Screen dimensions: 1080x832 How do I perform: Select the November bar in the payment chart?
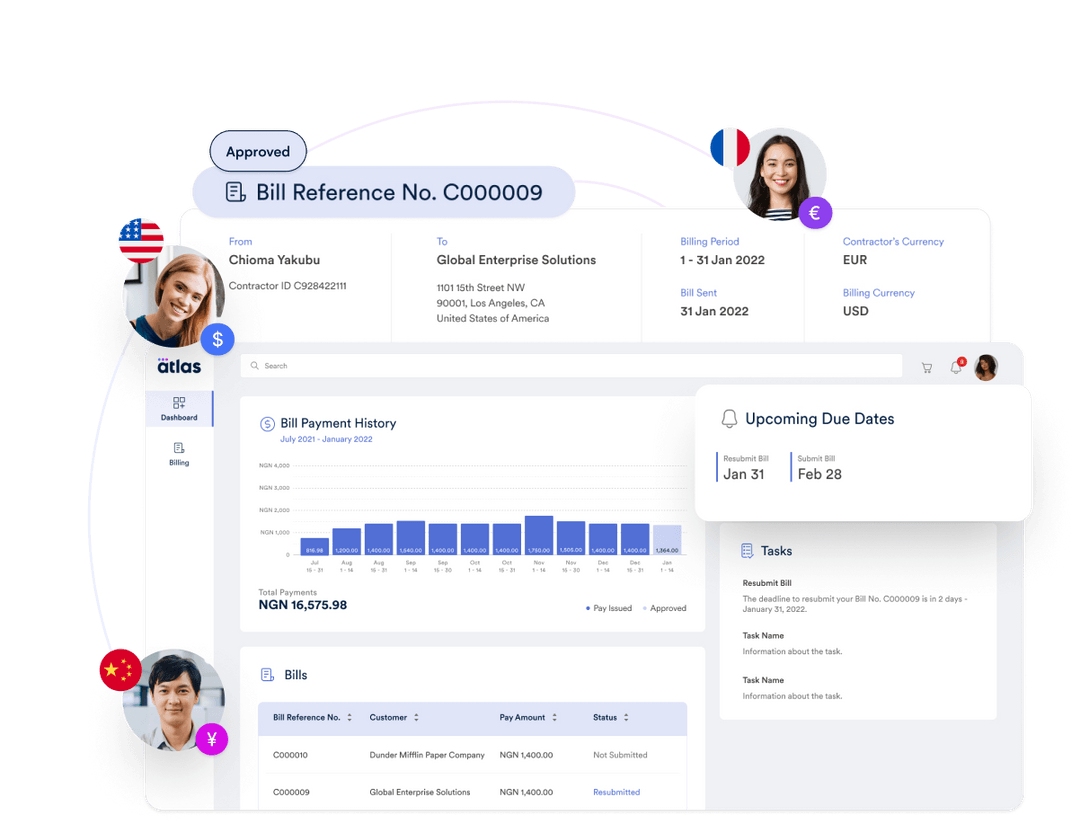point(538,535)
